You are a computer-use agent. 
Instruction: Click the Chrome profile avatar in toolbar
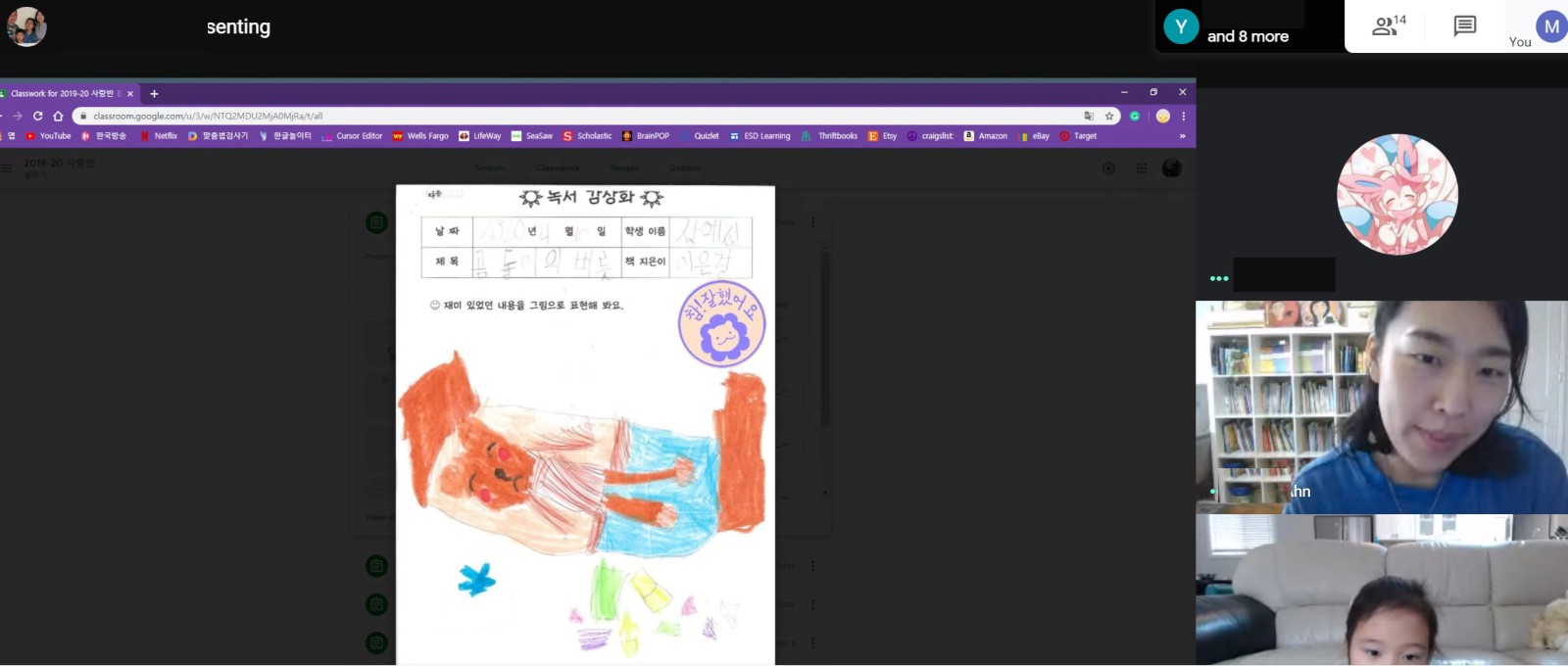point(1162,116)
